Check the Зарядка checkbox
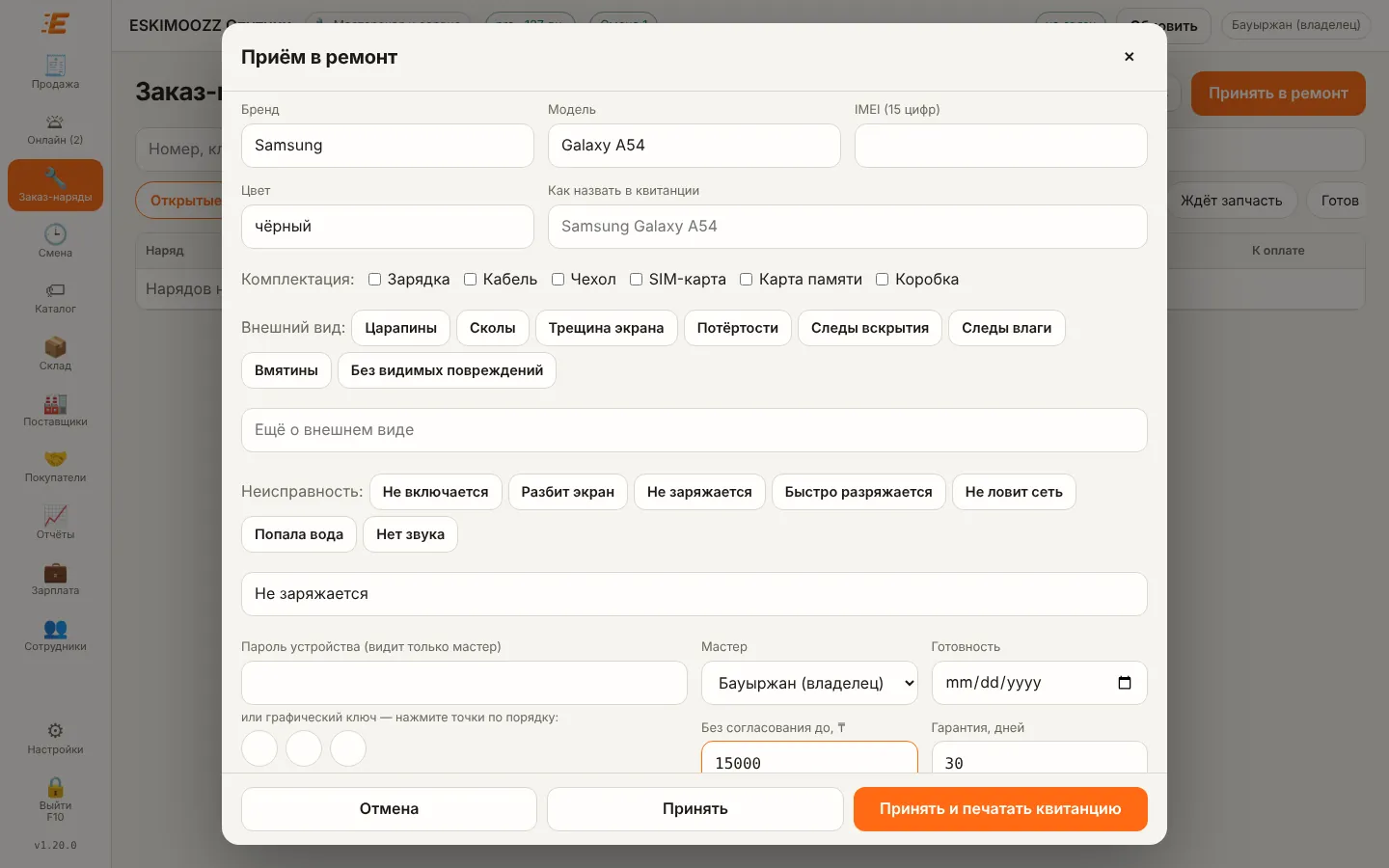Screen dimensions: 1389x868 [374, 280]
